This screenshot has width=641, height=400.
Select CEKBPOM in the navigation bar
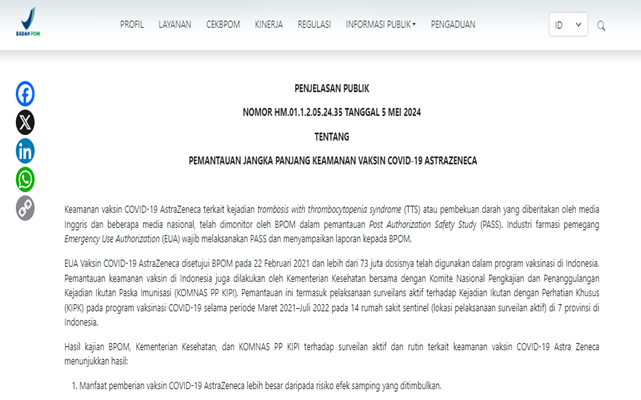pyautogui.click(x=223, y=24)
